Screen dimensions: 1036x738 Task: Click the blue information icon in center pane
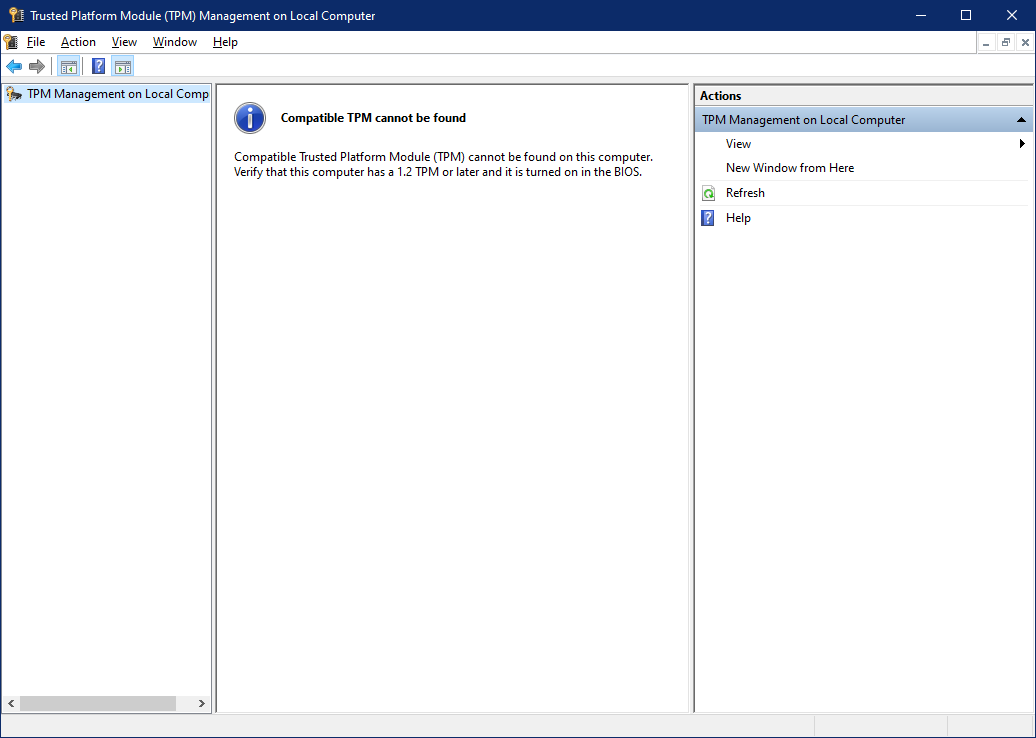[250, 118]
